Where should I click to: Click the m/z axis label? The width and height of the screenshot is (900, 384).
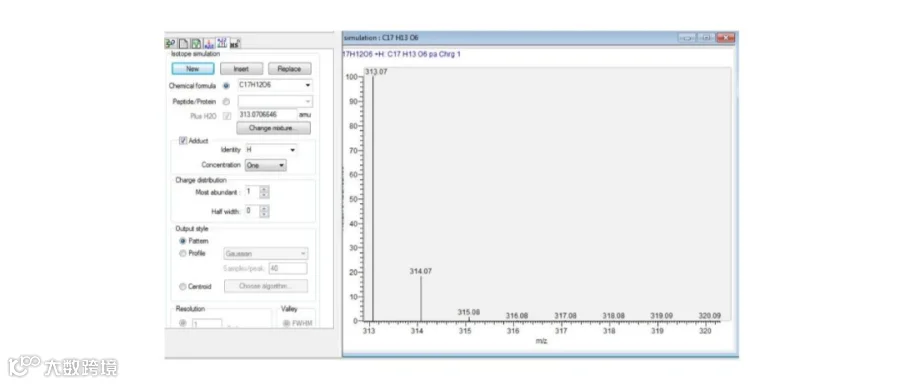tap(541, 341)
